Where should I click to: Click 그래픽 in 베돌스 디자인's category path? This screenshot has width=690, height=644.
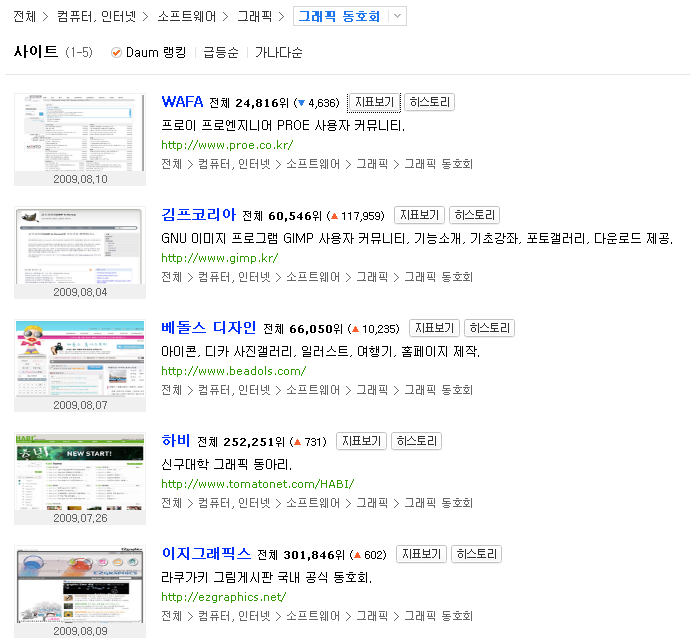tap(372, 390)
